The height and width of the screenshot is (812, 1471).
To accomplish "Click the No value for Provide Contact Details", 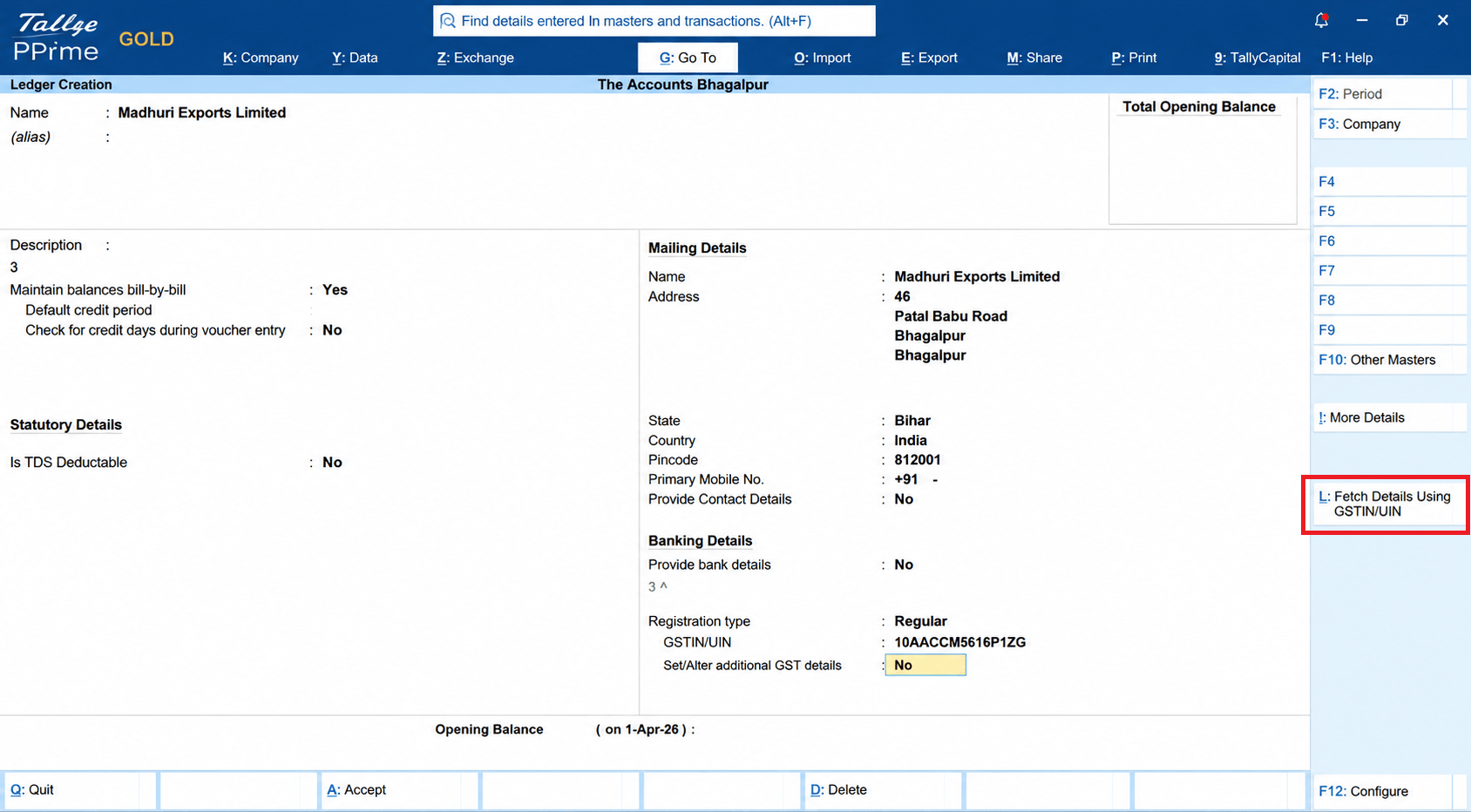I will pos(904,499).
